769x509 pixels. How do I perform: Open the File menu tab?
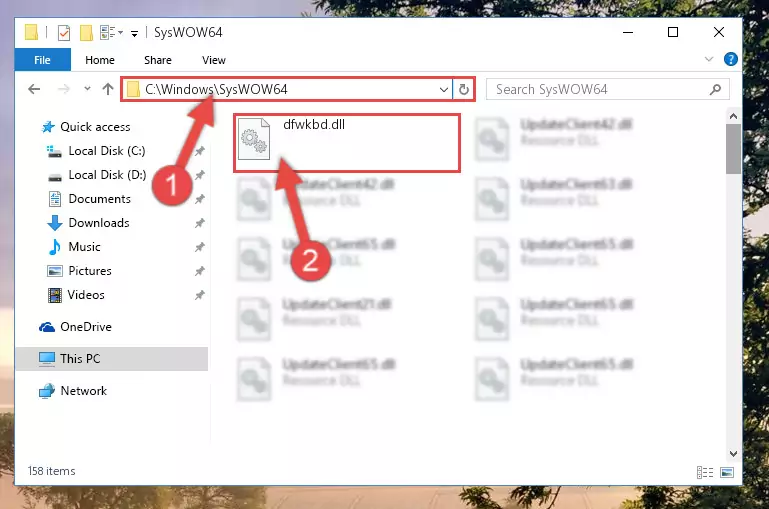tap(43, 60)
